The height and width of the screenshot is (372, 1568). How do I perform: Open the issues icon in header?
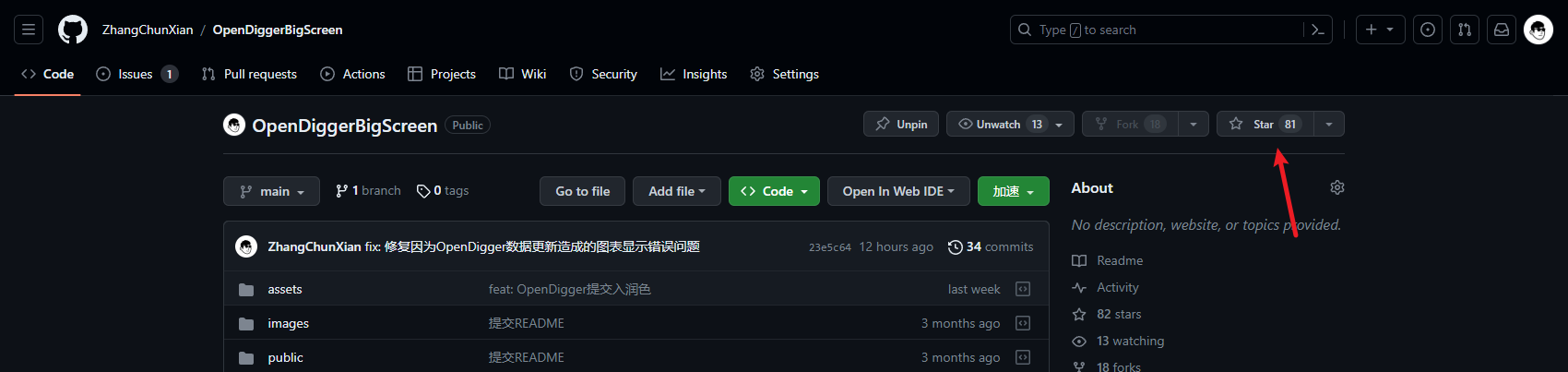(x=1428, y=30)
